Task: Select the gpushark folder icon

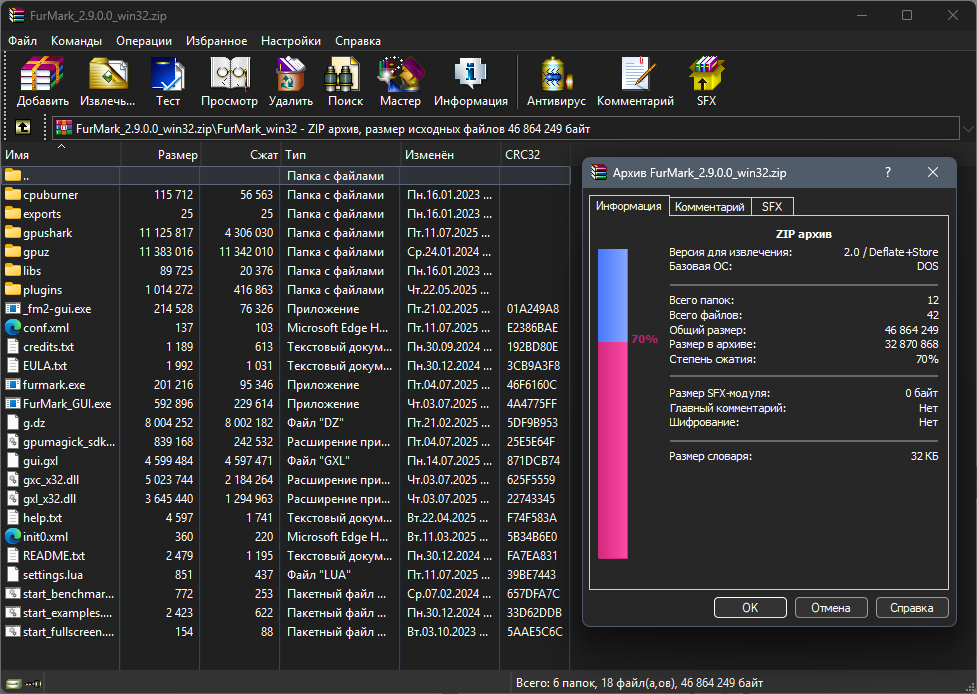Action: coord(12,233)
